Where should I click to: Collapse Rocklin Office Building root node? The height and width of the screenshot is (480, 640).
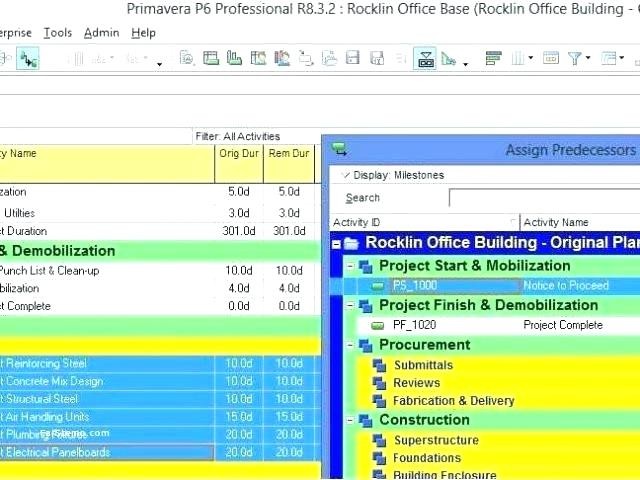(x=337, y=243)
